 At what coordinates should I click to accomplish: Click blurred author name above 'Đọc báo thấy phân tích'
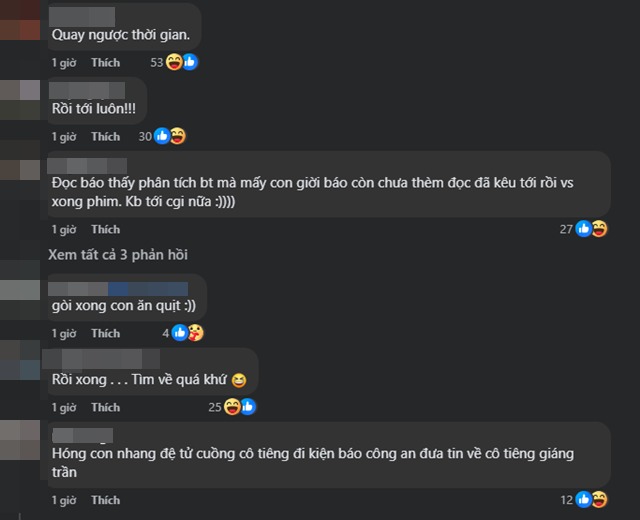(x=88, y=165)
